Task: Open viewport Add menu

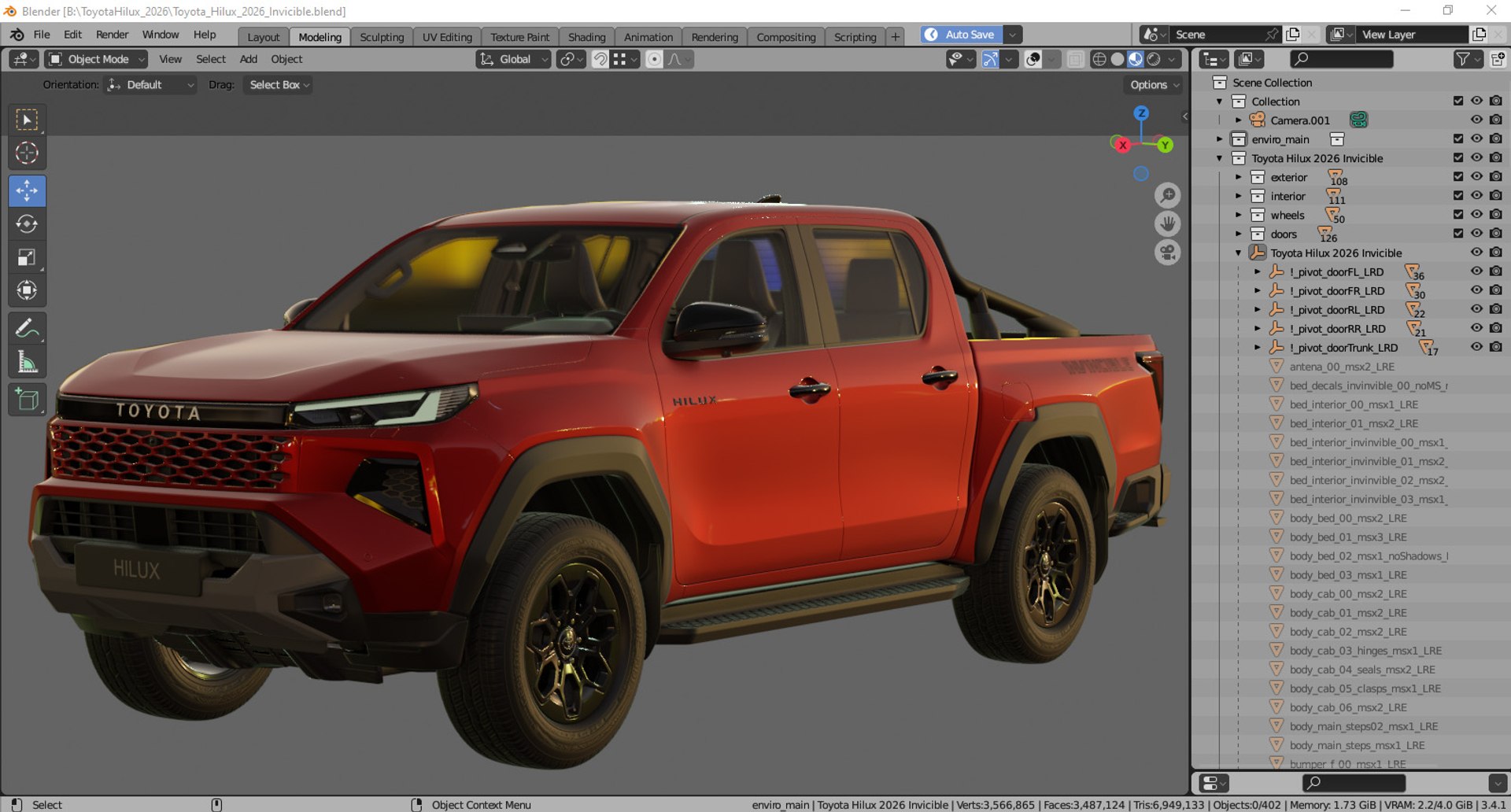Action: 248,59
